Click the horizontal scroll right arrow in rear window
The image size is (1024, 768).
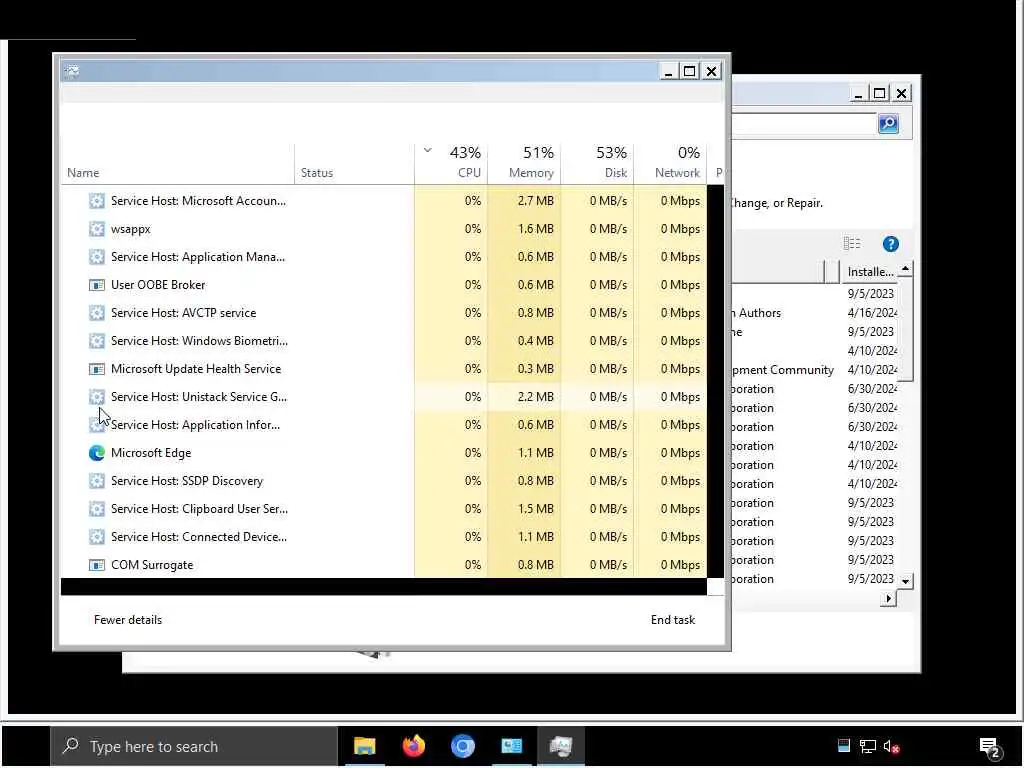click(888, 598)
